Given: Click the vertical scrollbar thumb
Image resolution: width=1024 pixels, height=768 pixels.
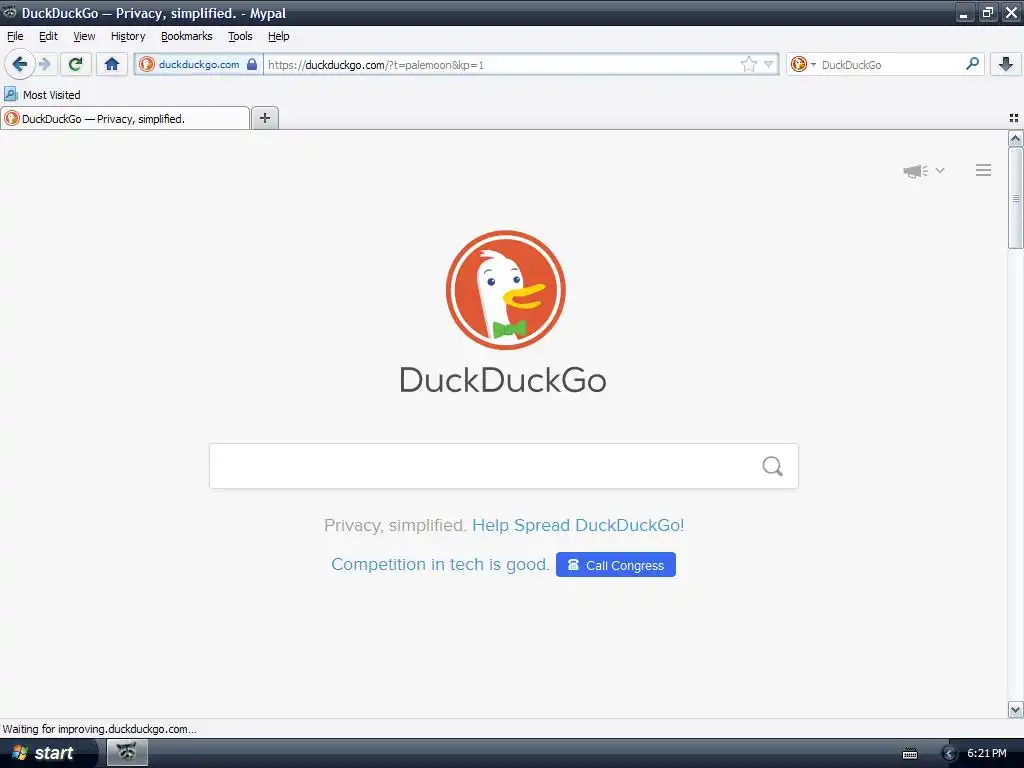Looking at the screenshot, I should [x=1016, y=198].
